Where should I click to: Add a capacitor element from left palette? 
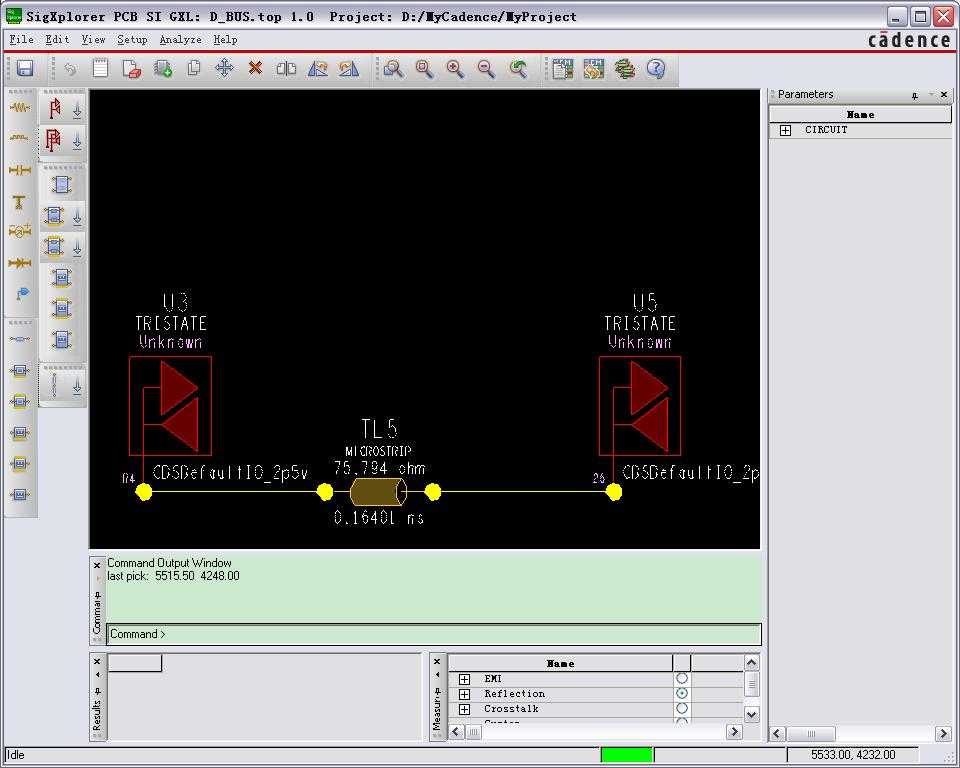pos(20,170)
